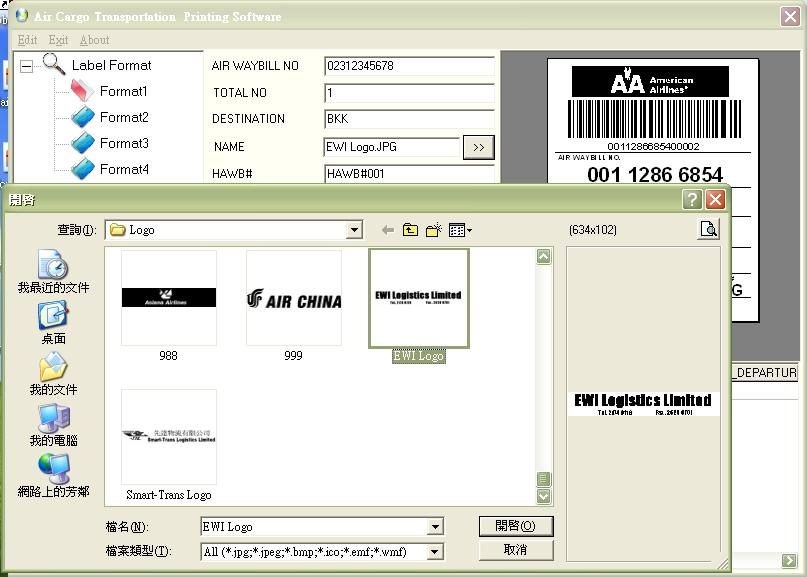This screenshot has width=807, height=577.
Task: Open the view menu icon in file dialog
Action: [x=460, y=230]
